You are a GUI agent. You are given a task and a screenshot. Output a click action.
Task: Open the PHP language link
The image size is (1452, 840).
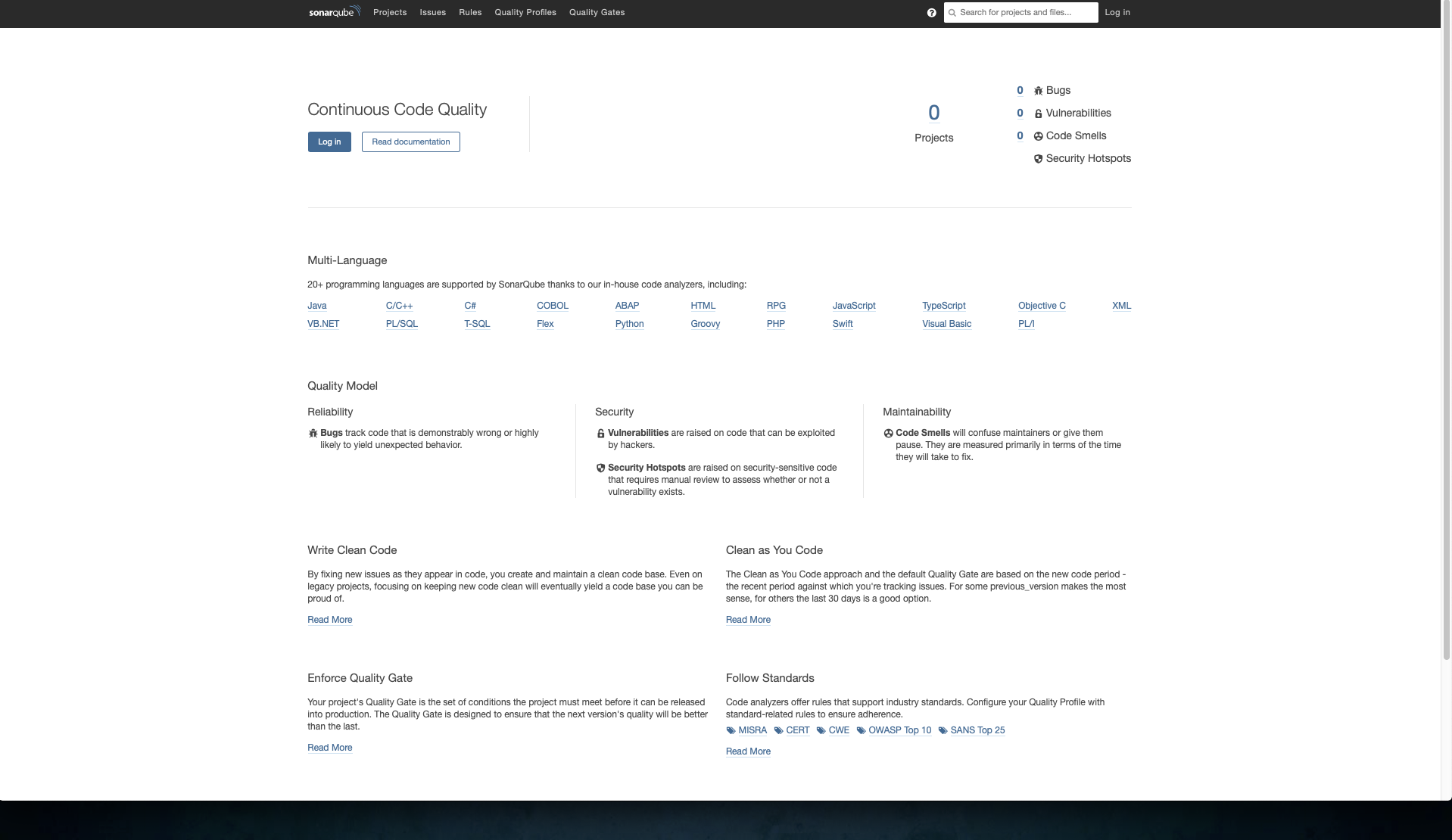pyautogui.click(x=776, y=324)
